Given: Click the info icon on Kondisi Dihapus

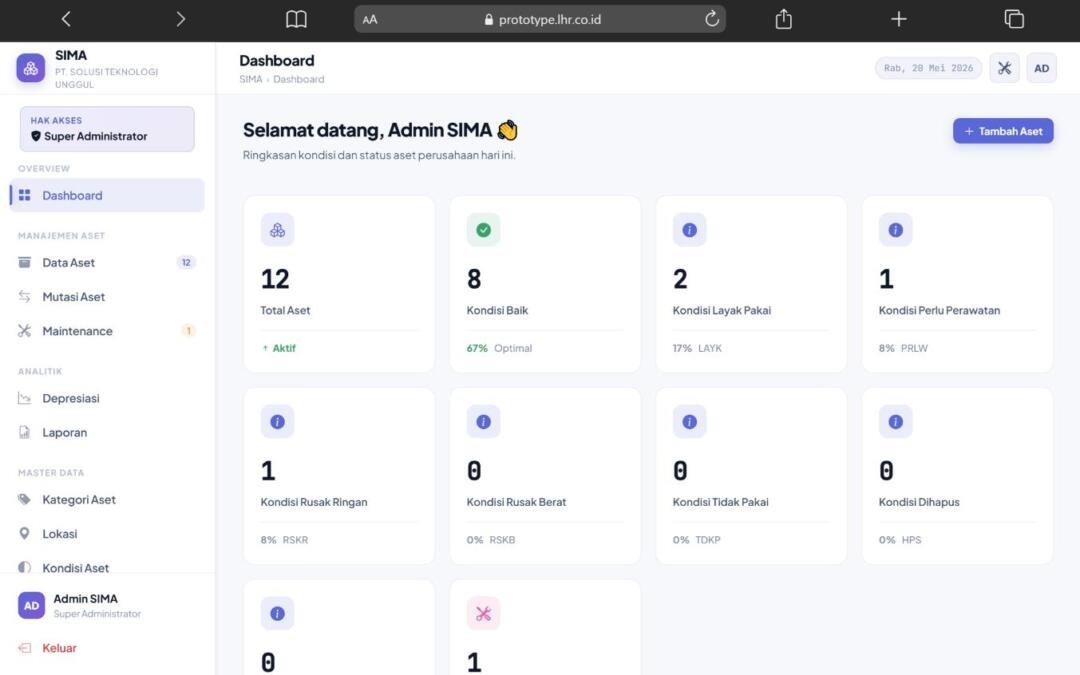Looking at the screenshot, I should click(x=895, y=422).
